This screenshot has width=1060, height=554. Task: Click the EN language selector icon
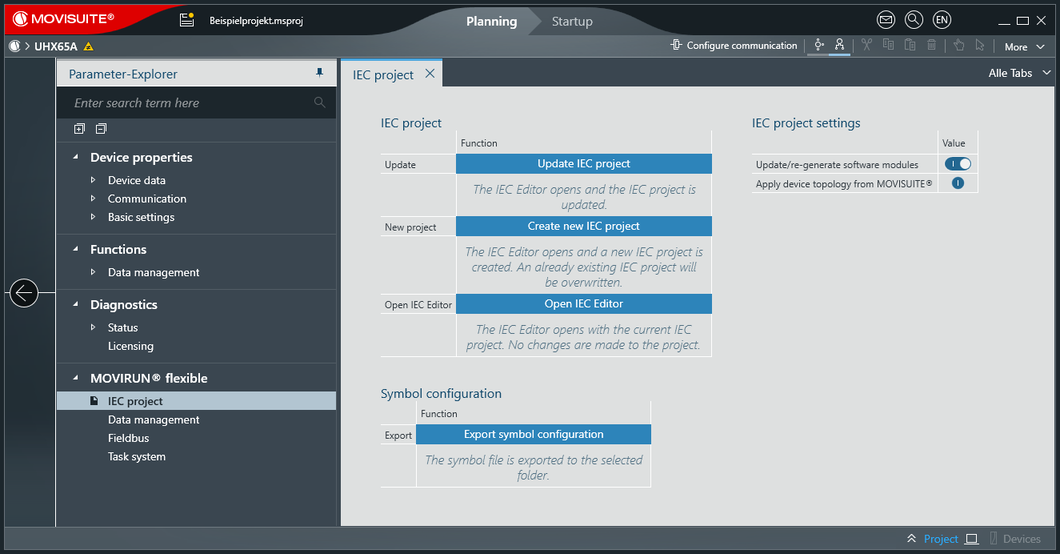[941, 20]
